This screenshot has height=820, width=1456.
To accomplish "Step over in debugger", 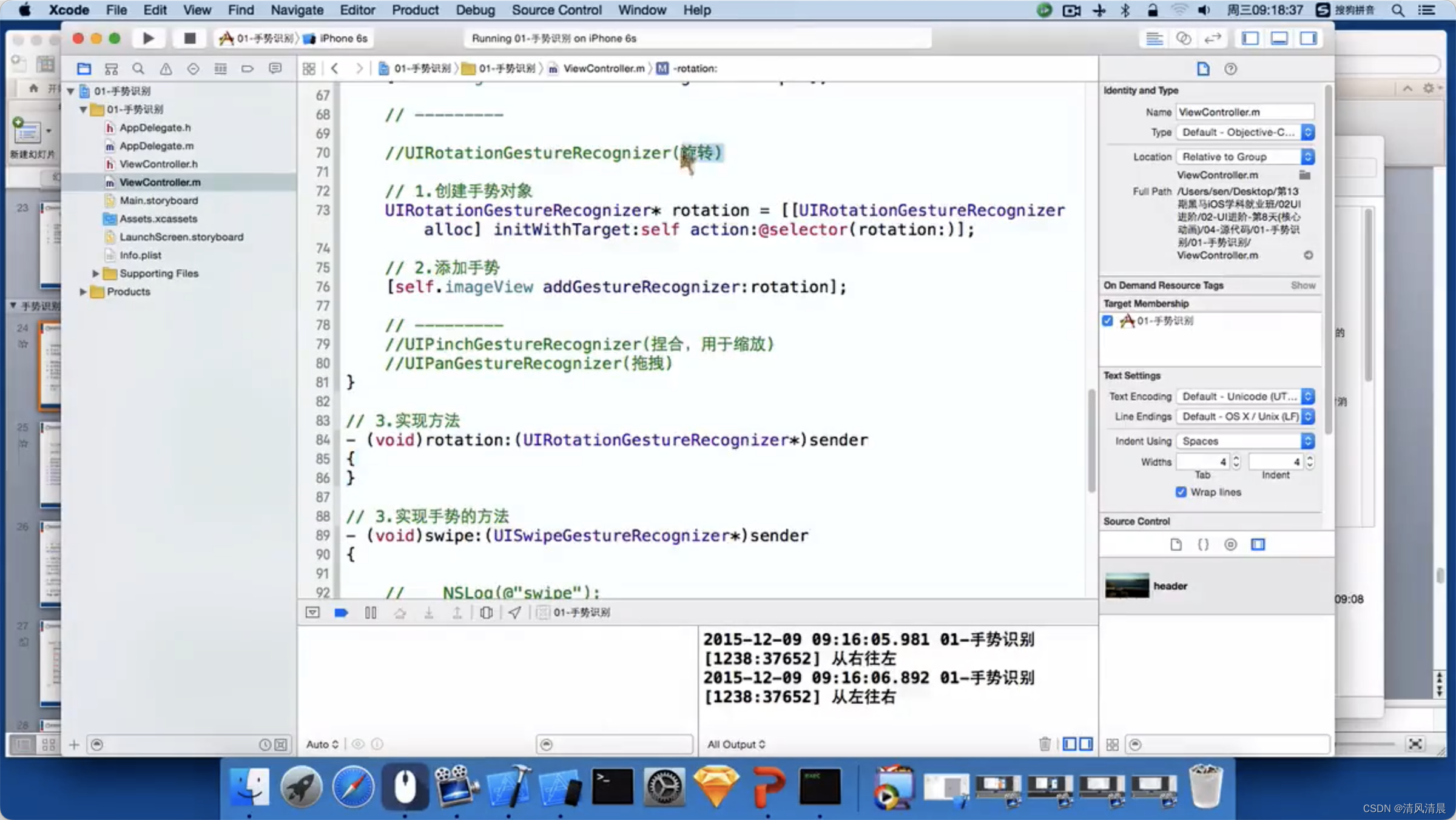I will [x=400, y=613].
